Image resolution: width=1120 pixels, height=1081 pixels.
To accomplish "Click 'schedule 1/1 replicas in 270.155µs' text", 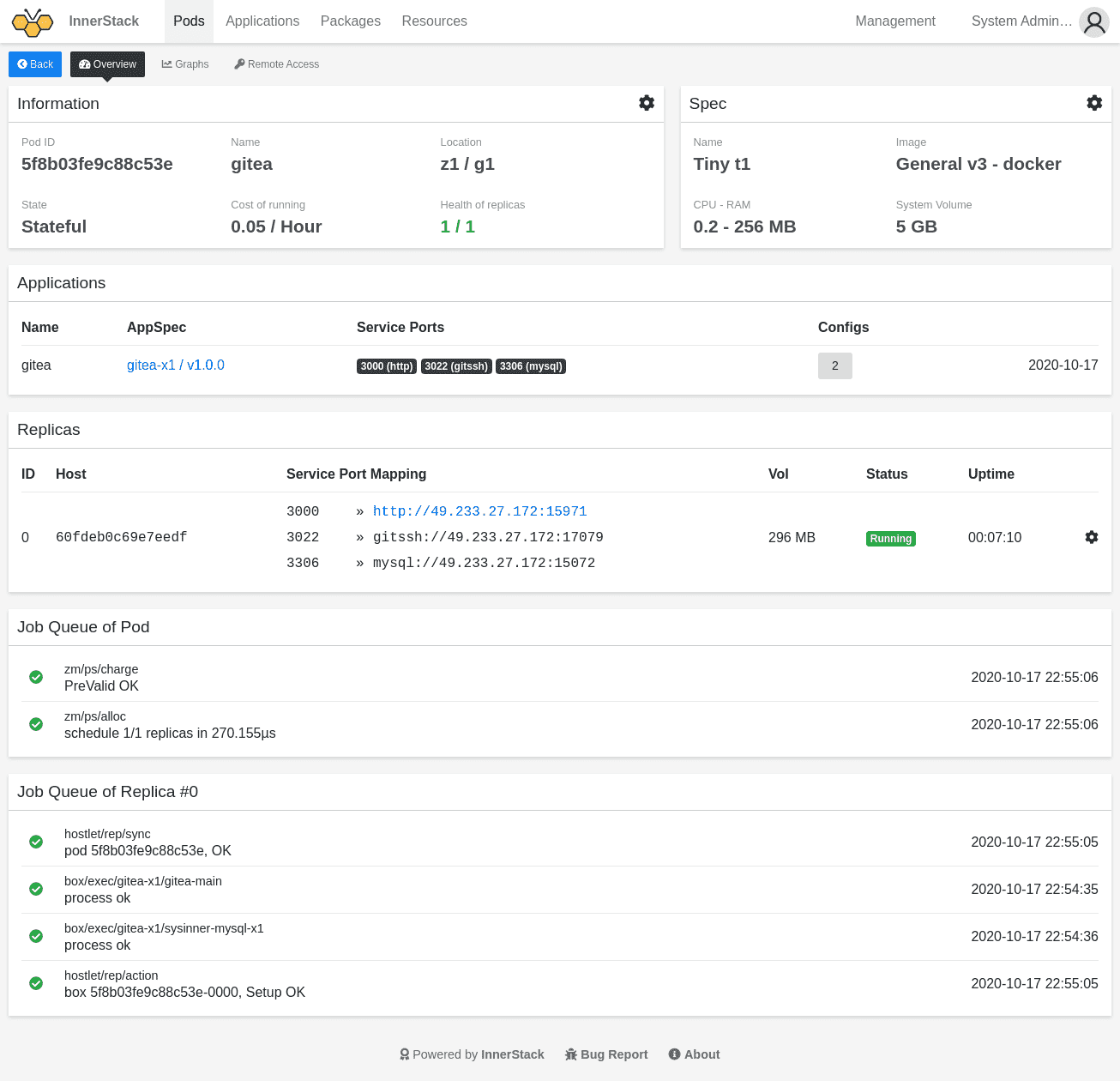I will pyautogui.click(x=170, y=733).
